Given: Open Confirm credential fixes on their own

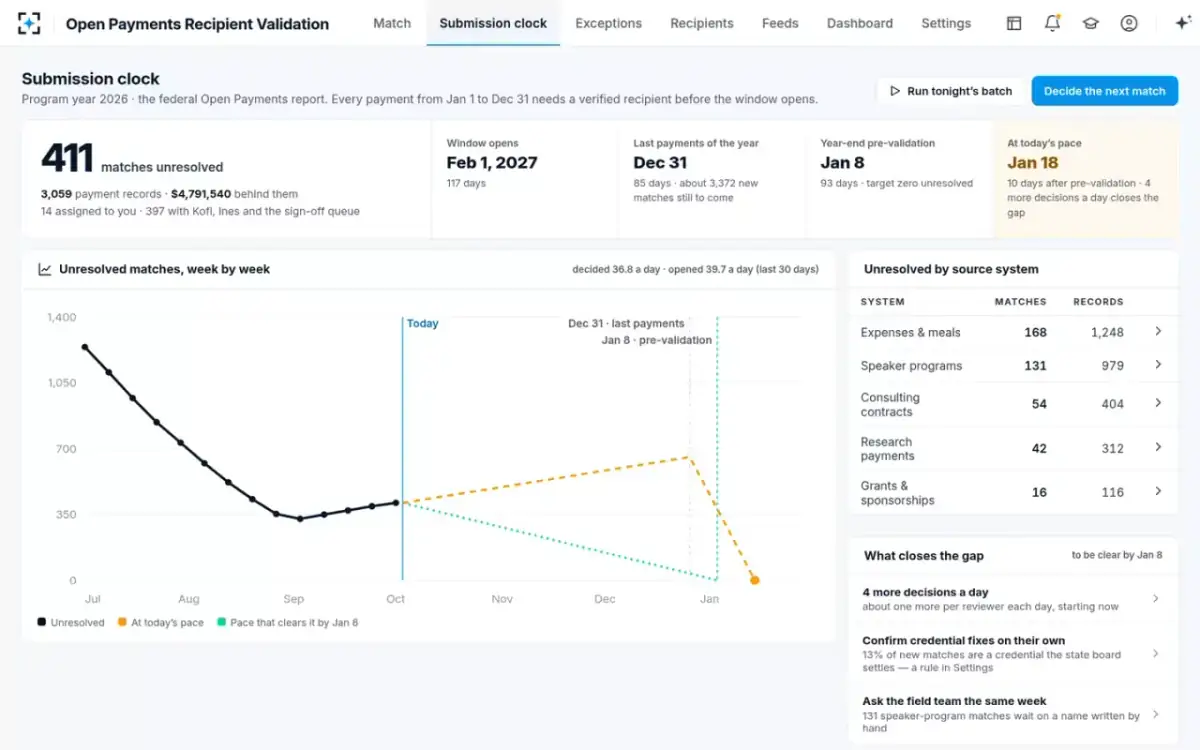Looking at the screenshot, I should 1012,654.
